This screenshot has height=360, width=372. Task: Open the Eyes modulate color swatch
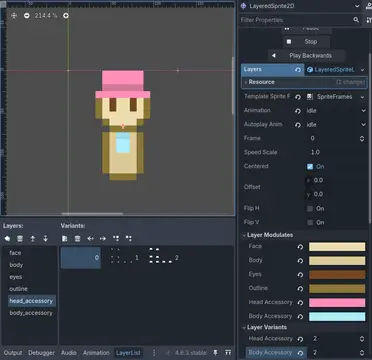(x=337, y=275)
